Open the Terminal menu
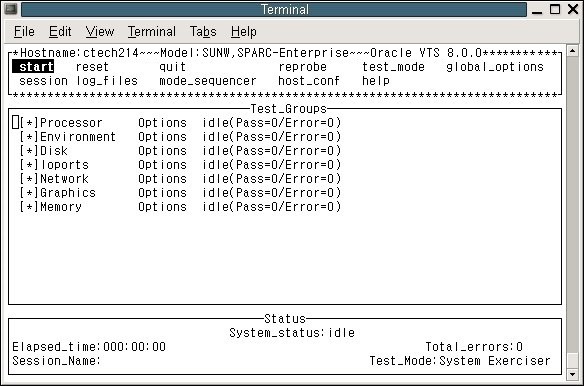This screenshot has height=386, width=584. [152, 32]
